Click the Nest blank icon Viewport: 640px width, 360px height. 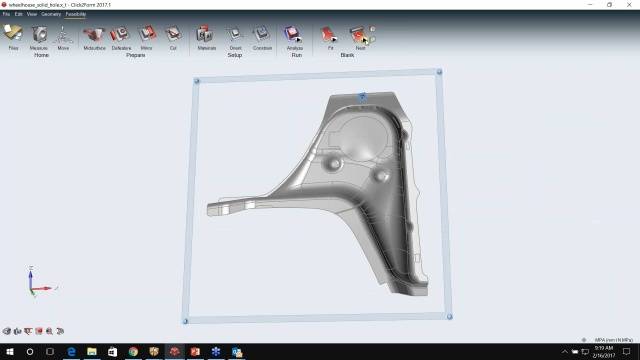[x=358, y=34]
